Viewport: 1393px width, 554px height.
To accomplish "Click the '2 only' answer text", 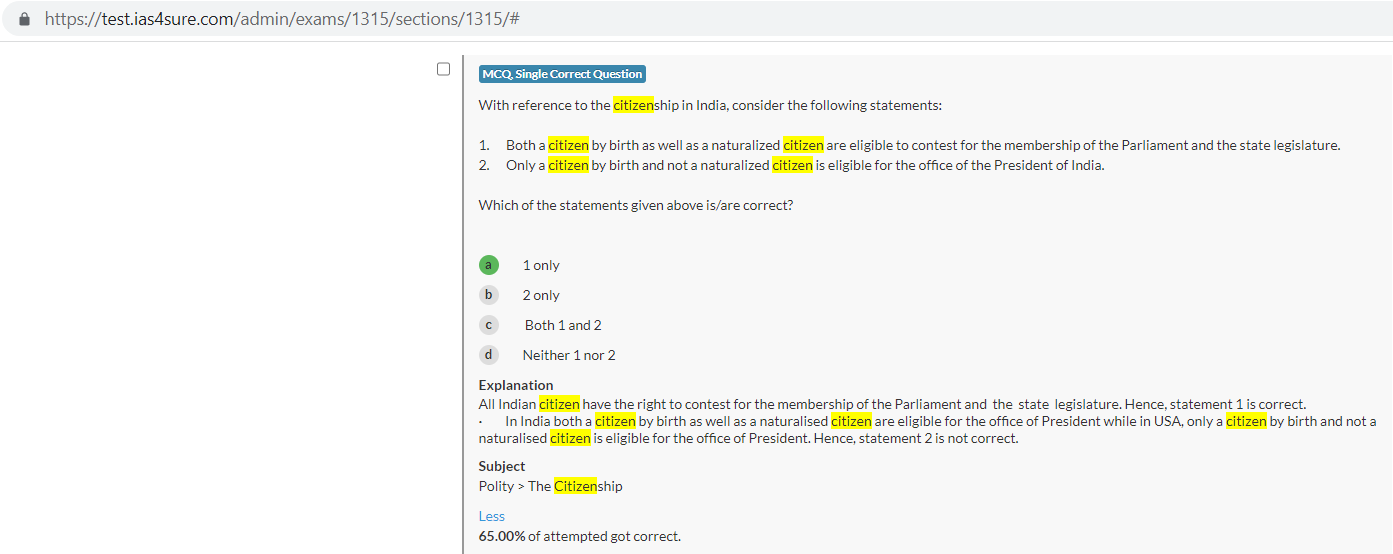I will (541, 295).
